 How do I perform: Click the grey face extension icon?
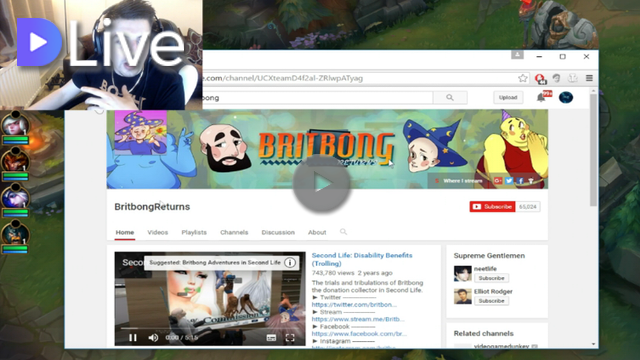[556, 78]
